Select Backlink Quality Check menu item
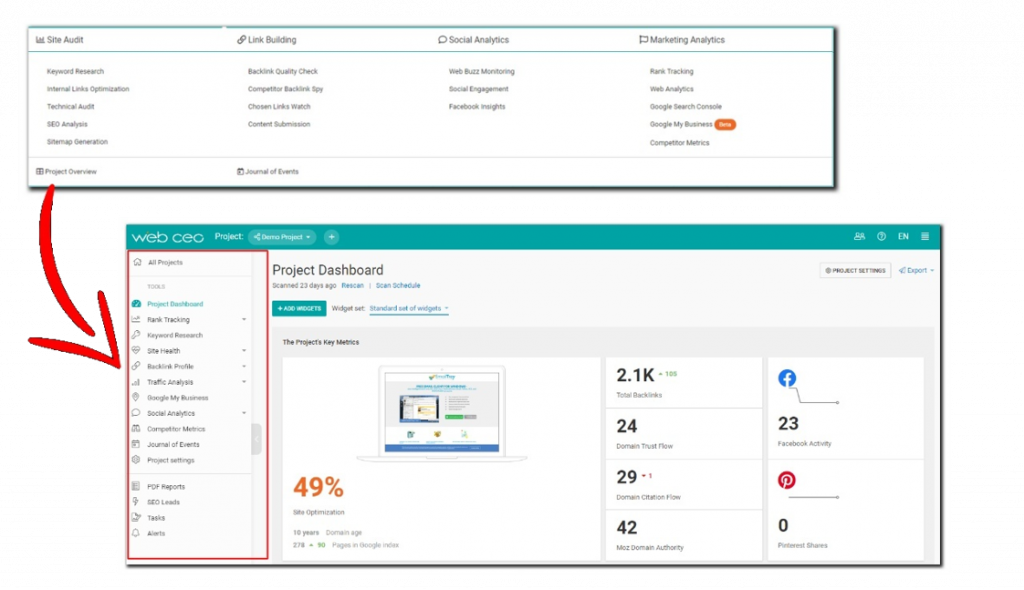This screenshot has width=1024, height=590. (283, 71)
